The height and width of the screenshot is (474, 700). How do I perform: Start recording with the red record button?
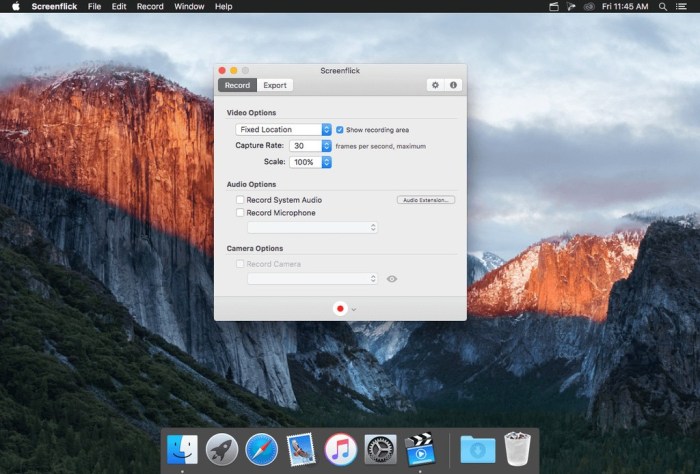tap(340, 309)
